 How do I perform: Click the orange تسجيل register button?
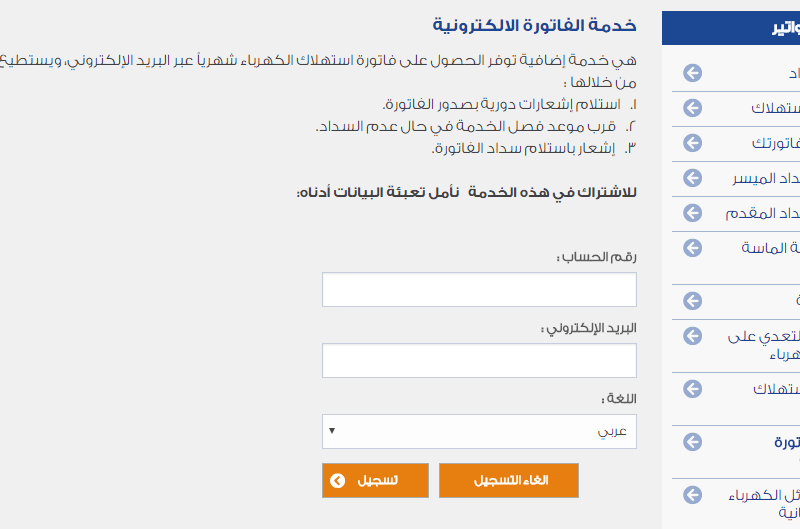click(x=375, y=481)
